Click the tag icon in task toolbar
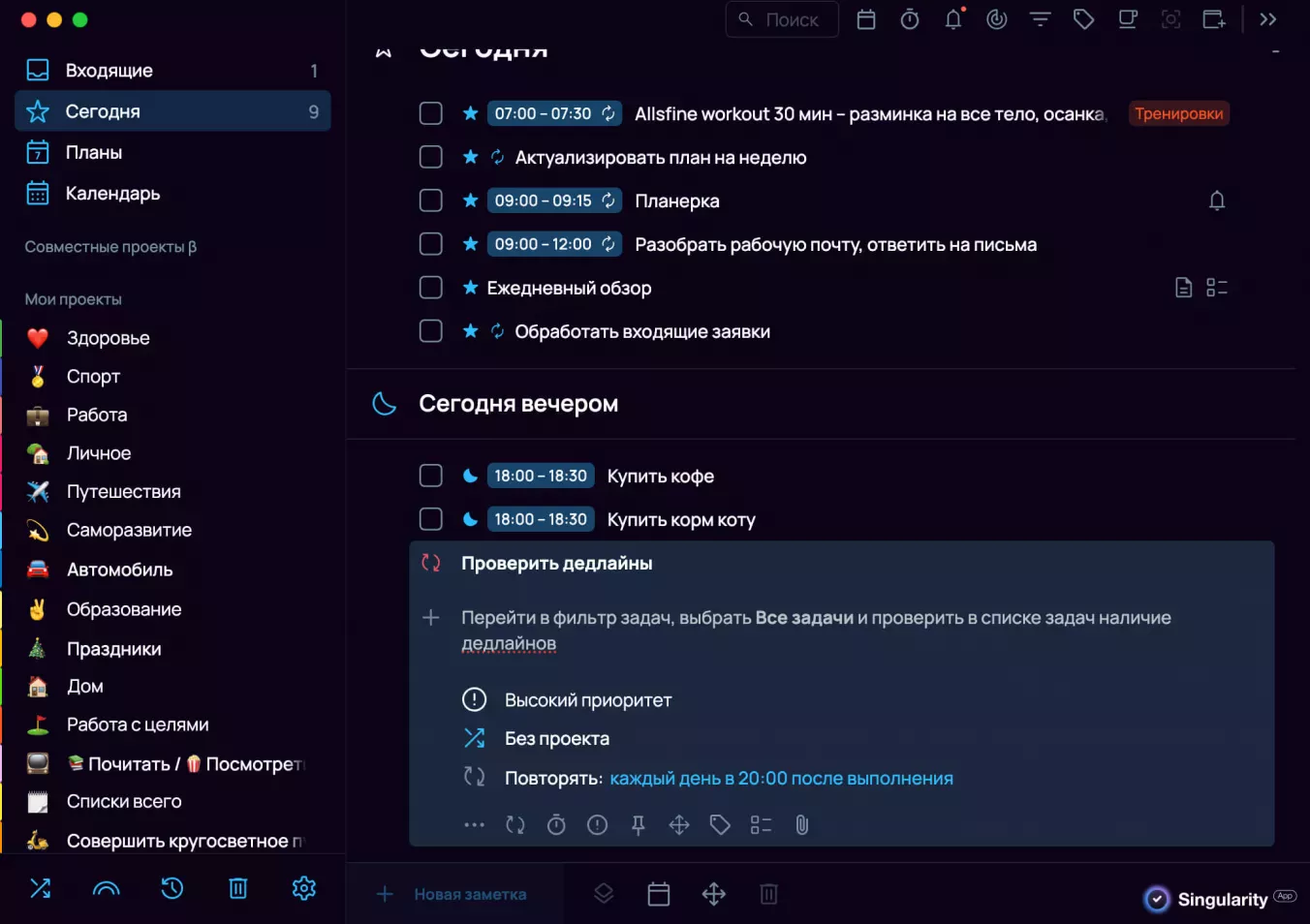The width and height of the screenshot is (1310, 924). pyautogui.click(x=720, y=825)
